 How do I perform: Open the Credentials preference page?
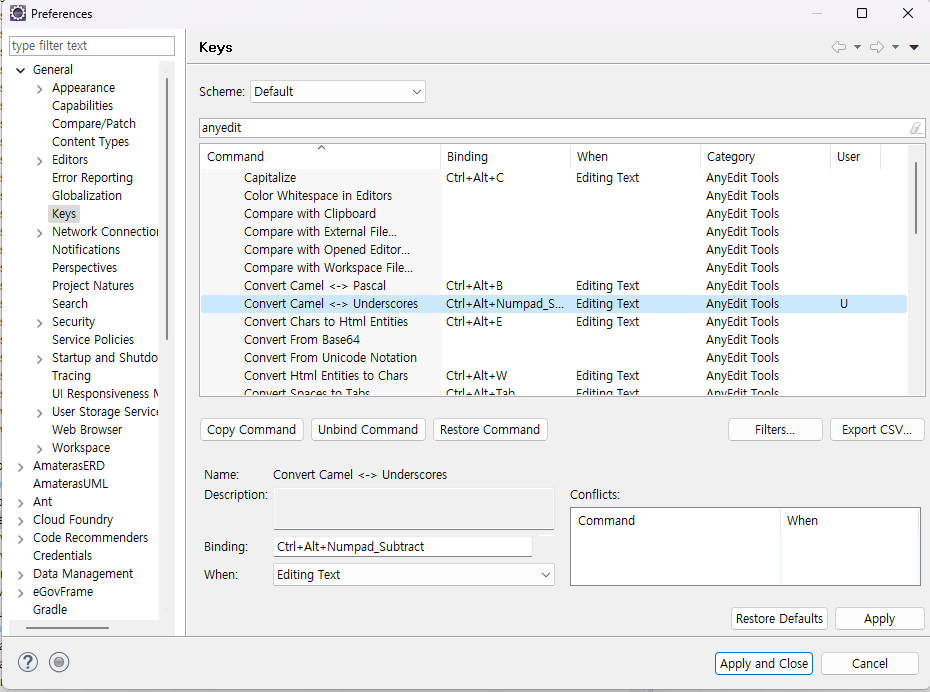point(62,556)
